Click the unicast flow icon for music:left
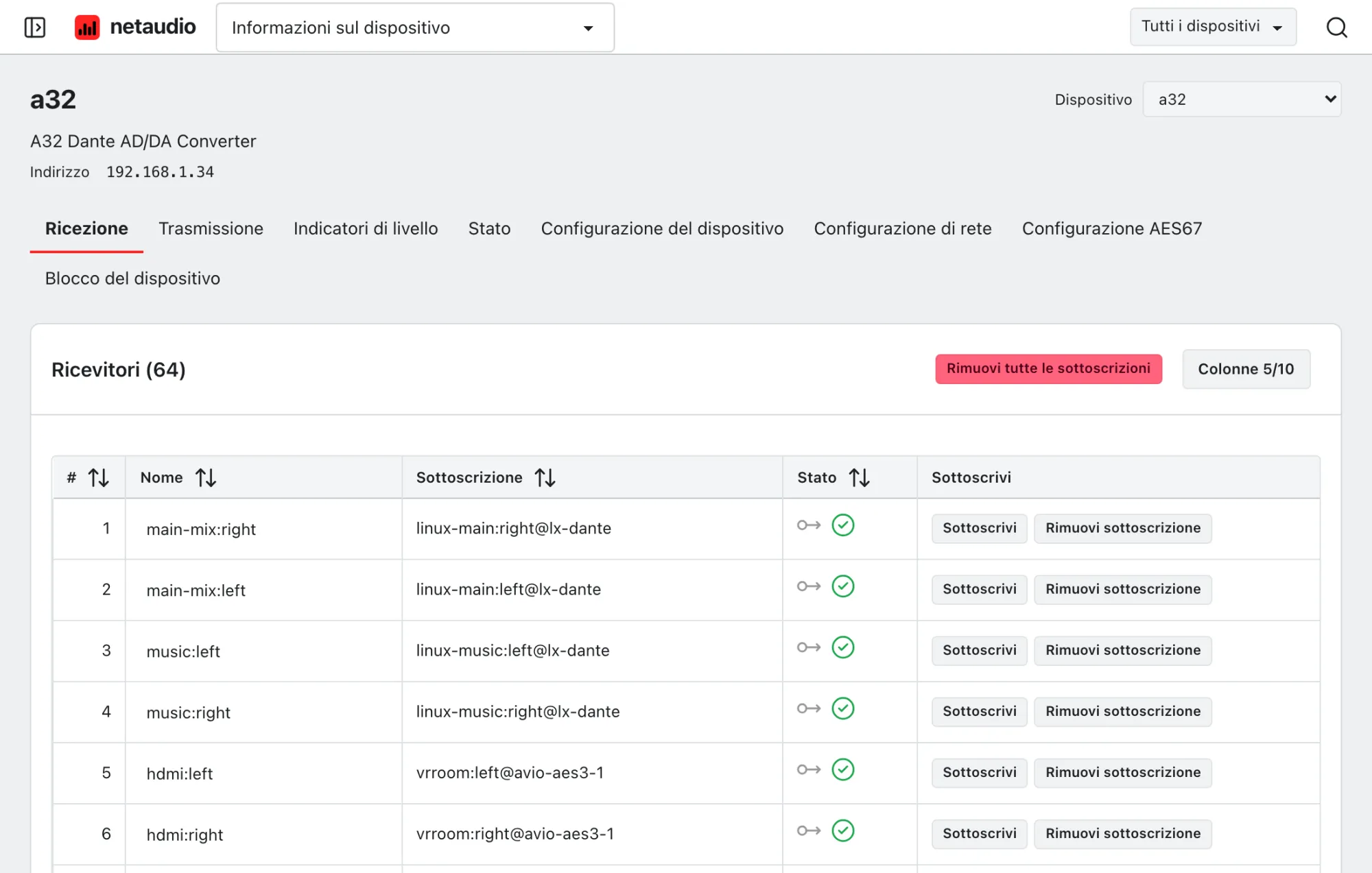 click(x=809, y=647)
